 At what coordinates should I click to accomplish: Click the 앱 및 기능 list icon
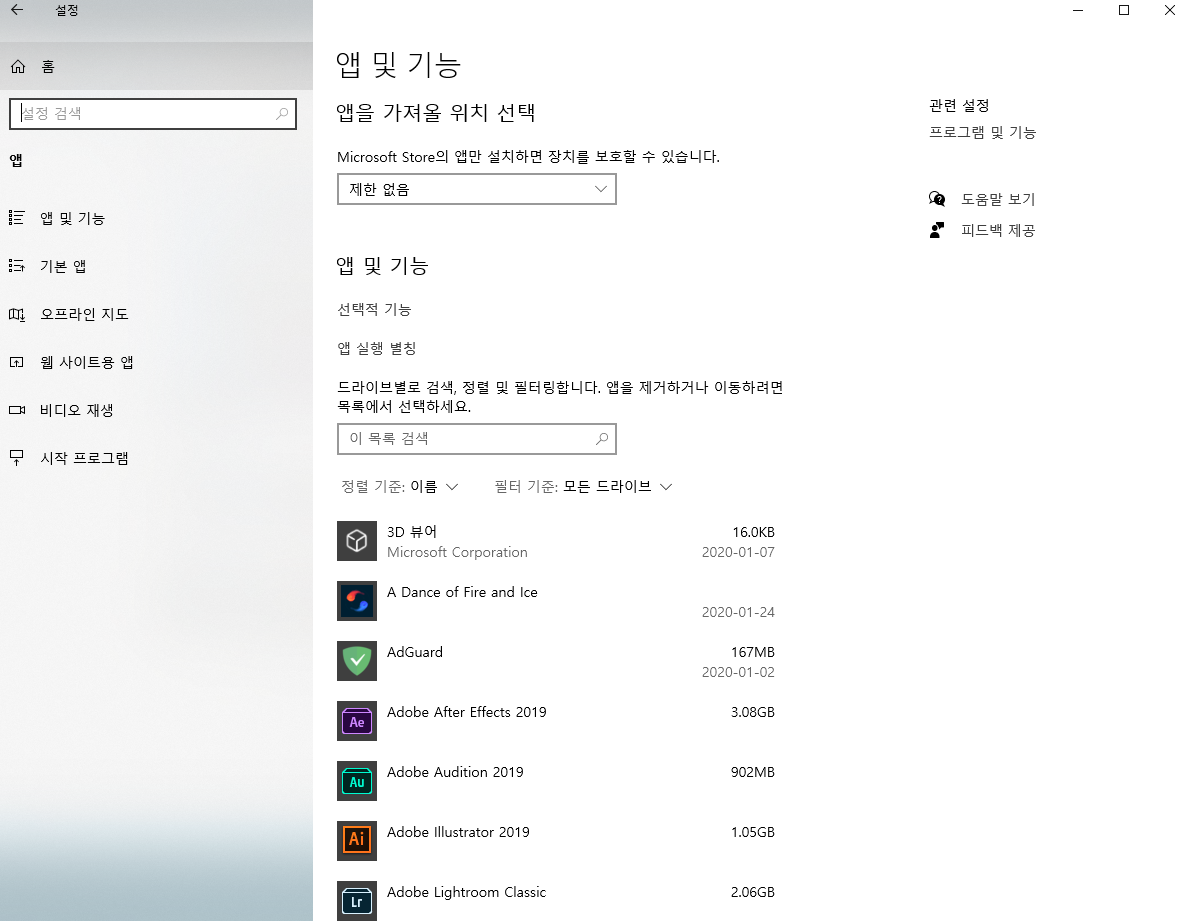pos(17,218)
